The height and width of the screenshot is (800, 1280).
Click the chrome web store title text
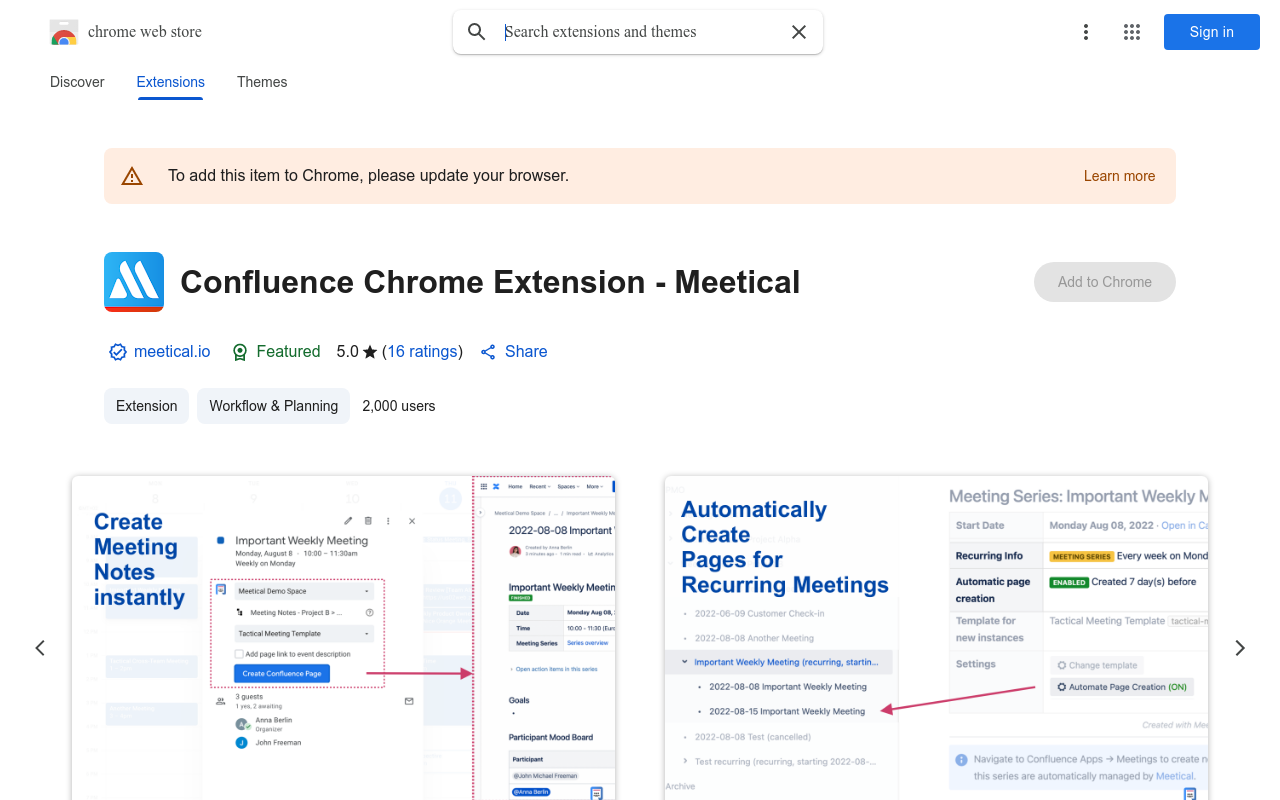point(145,32)
